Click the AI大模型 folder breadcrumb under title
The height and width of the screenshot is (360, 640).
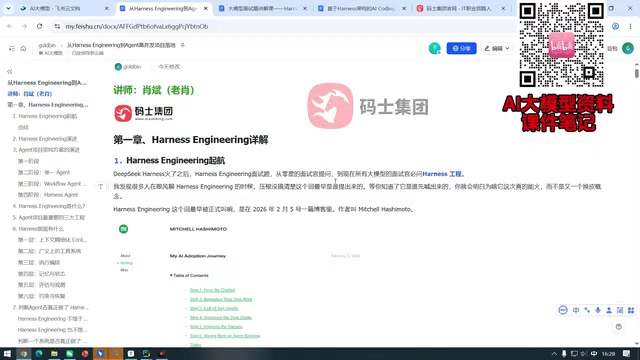click(x=51, y=53)
